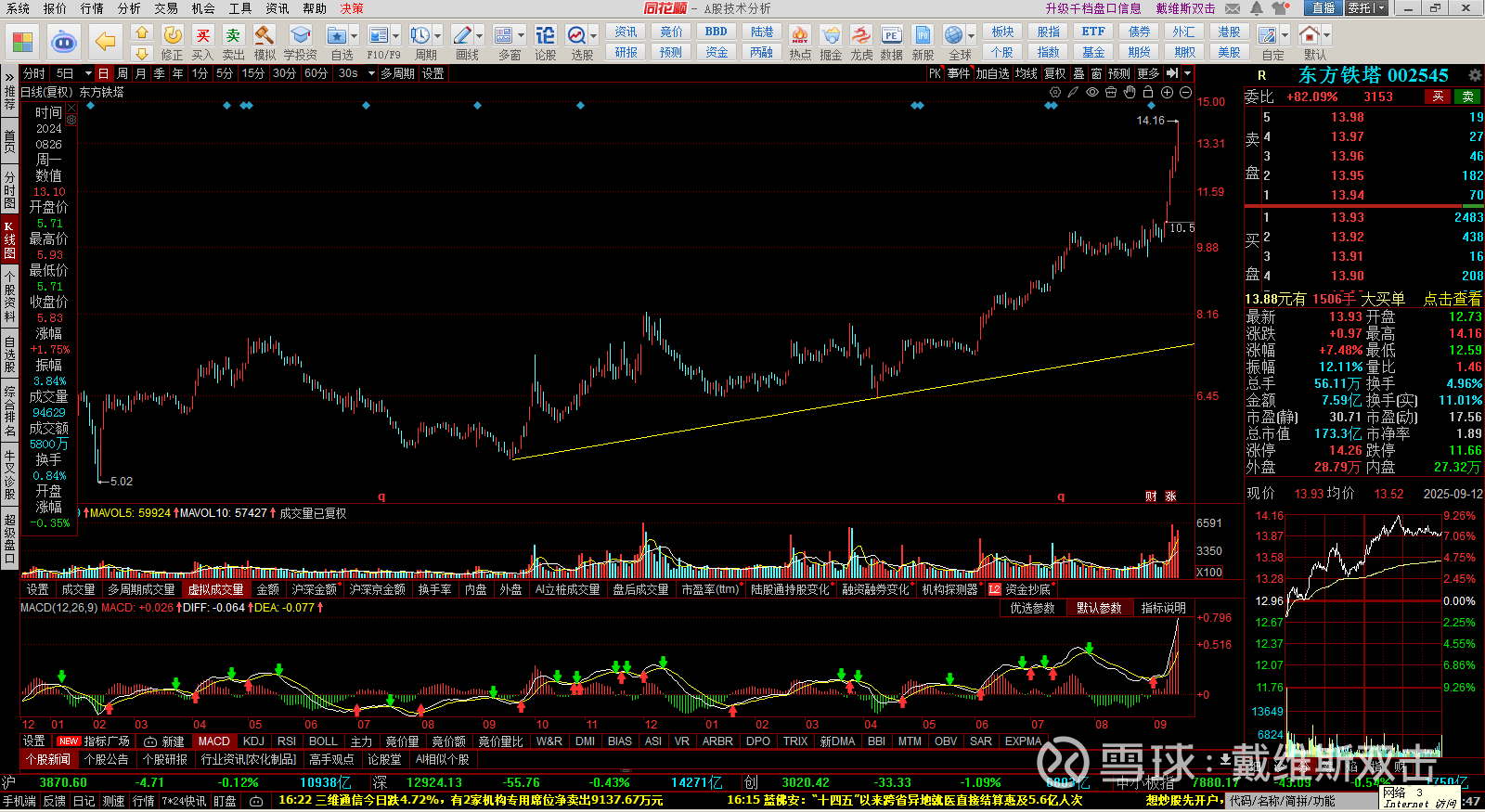The width and height of the screenshot is (1485, 812).
Task: Click the up arrow navigation icon
Action: pyautogui.click(x=142, y=32)
